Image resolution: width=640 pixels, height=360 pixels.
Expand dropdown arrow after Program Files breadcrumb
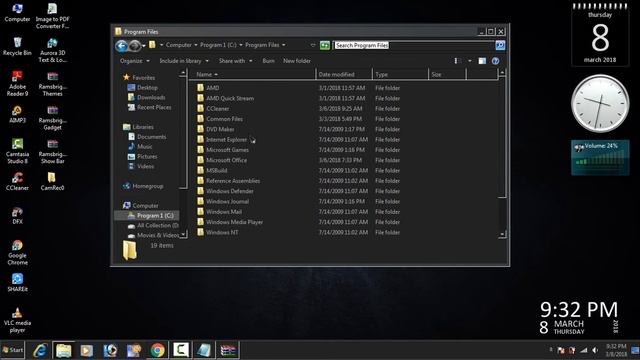click(x=284, y=45)
